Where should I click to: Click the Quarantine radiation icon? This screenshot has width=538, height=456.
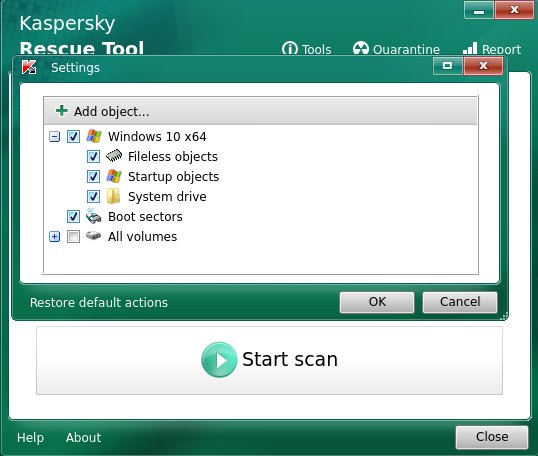tap(361, 48)
